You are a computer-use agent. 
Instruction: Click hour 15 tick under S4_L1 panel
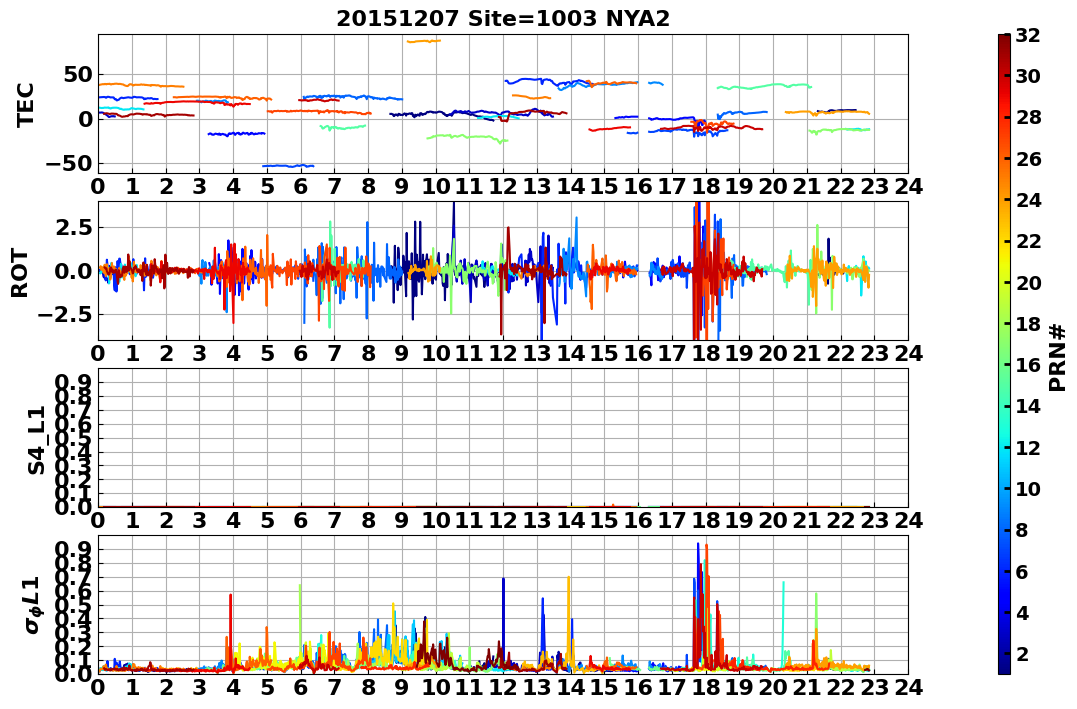tap(604, 520)
